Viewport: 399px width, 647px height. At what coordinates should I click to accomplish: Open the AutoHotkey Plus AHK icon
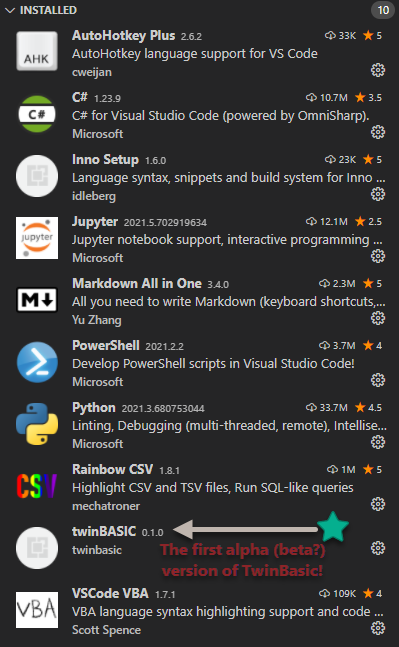(x=37, y=51)
